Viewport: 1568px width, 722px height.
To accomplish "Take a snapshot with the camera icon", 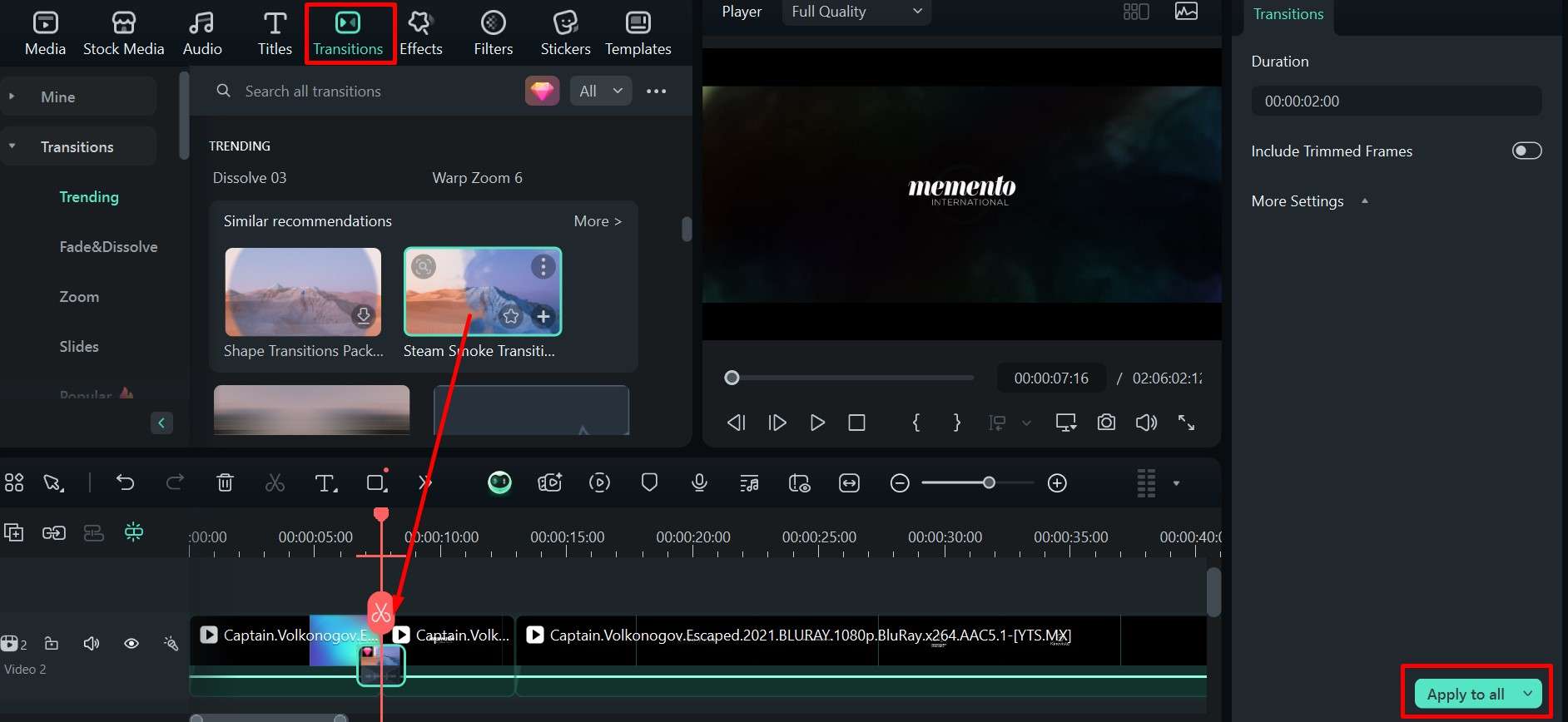I will point(1106,423).
